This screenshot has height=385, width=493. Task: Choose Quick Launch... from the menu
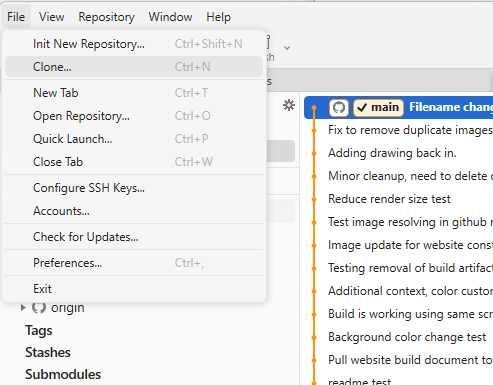(x=134, y=139)
